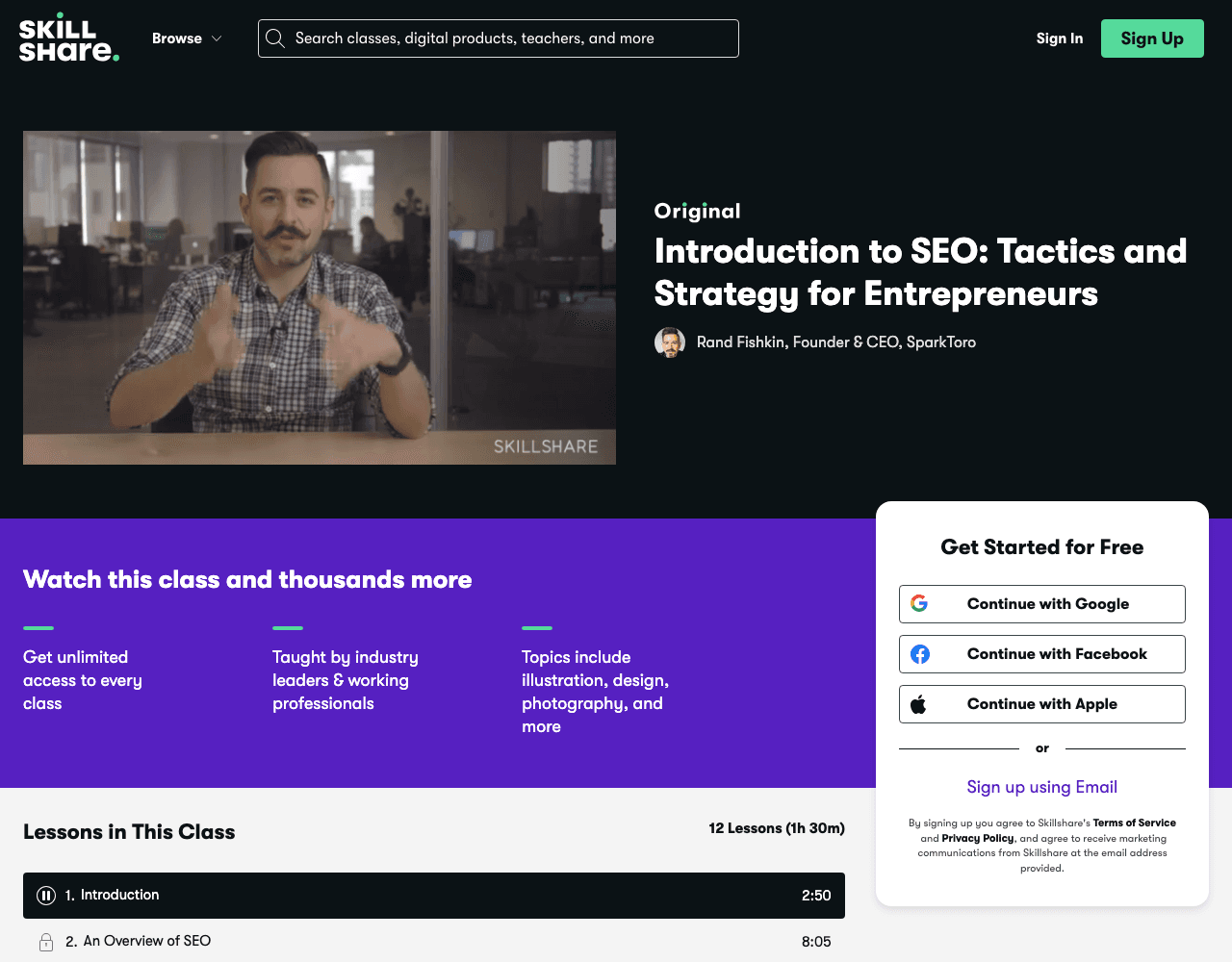1232x962 pixels.
Task: Select lesson 2. An Overview of SEO
Action: coord(434,942)
